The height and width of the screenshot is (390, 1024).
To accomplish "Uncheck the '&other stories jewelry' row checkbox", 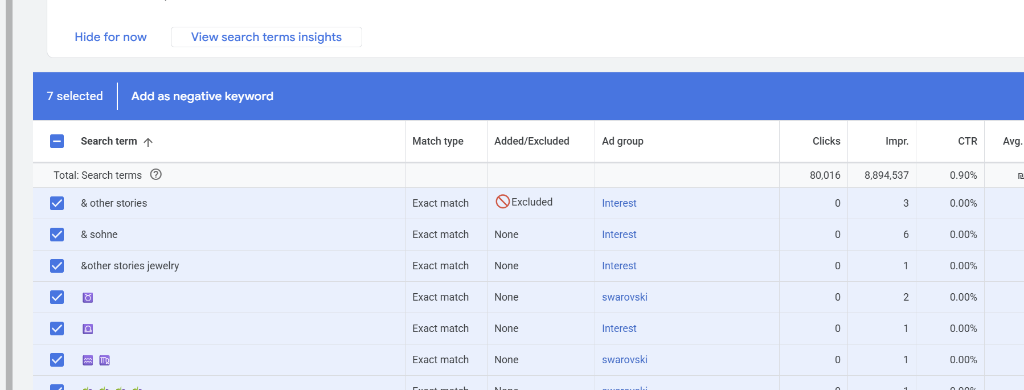I will click(57, 266).
